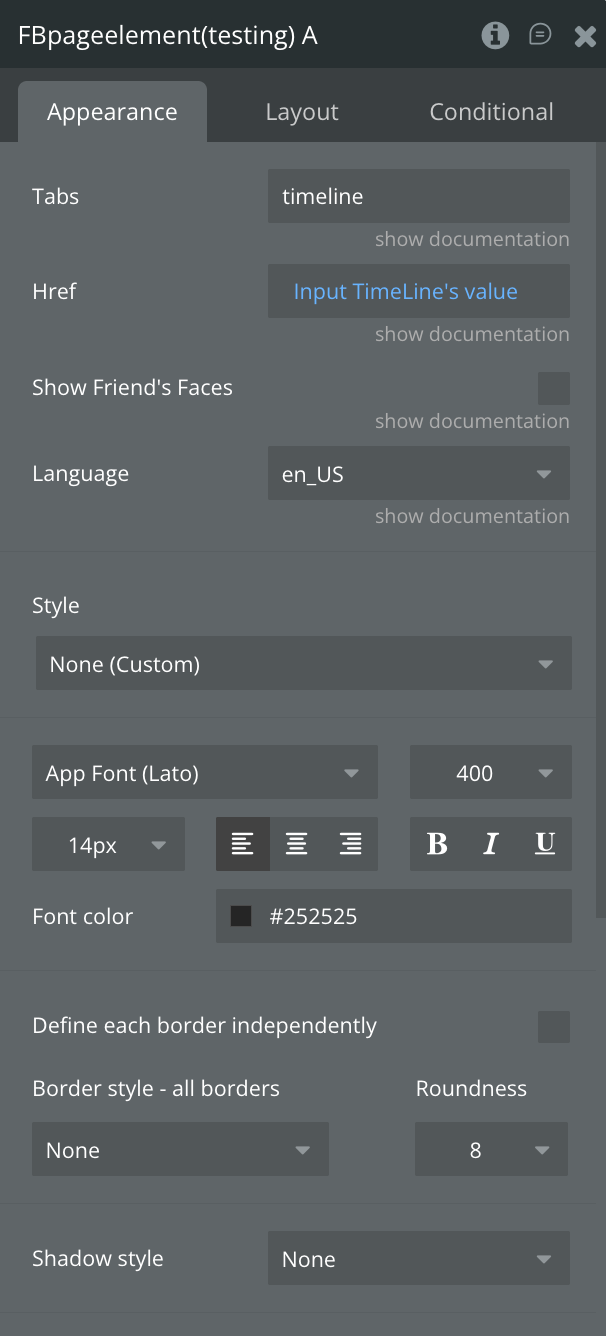Click the info icon in header
The width and height of the screenshot is (606, 1336).
[x=495, y=36]
